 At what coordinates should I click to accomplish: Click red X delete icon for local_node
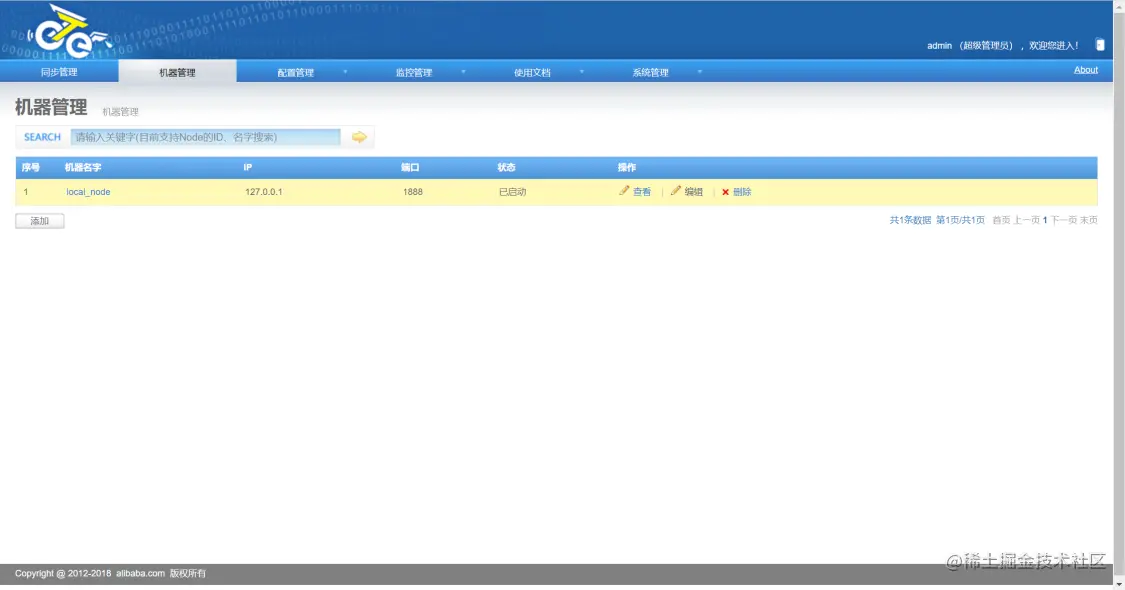(x=725, y=192)
